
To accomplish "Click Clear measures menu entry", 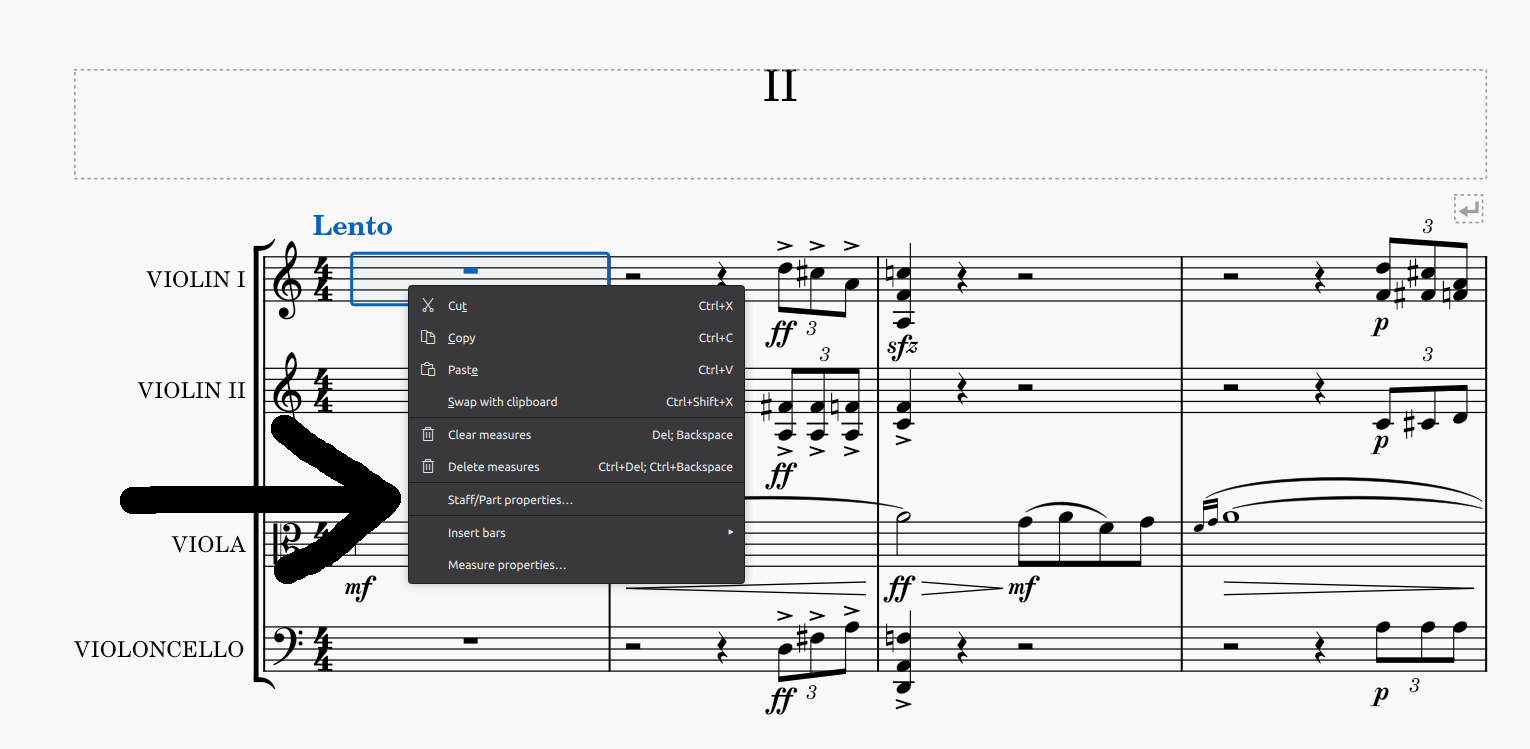I will click(x=576, y=435).
